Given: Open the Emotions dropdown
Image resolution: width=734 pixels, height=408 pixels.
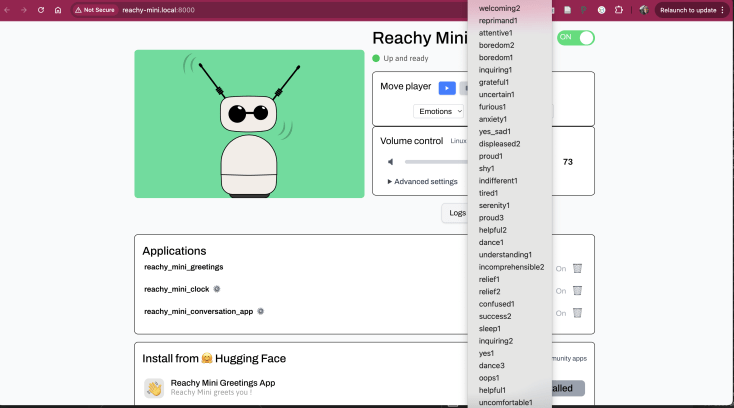Looking at the screenshot, I should click(440, 111).
